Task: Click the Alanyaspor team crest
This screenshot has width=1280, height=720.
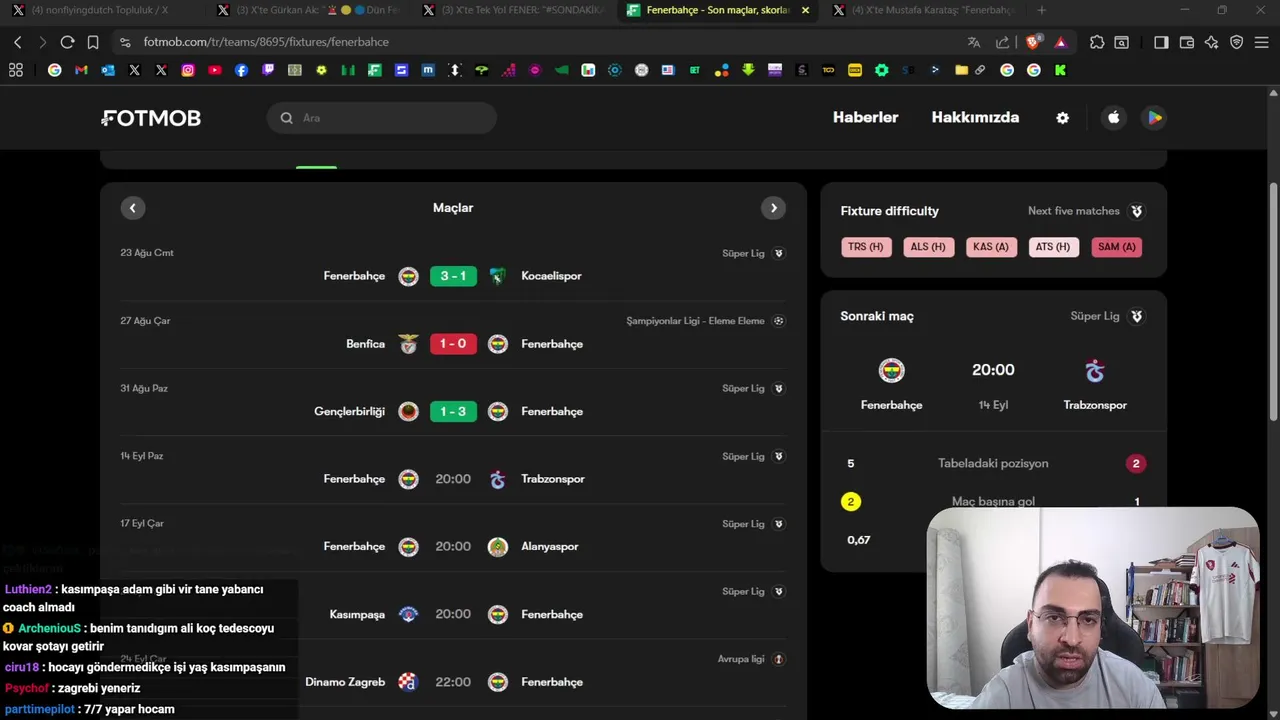Action: pos(497,546)
